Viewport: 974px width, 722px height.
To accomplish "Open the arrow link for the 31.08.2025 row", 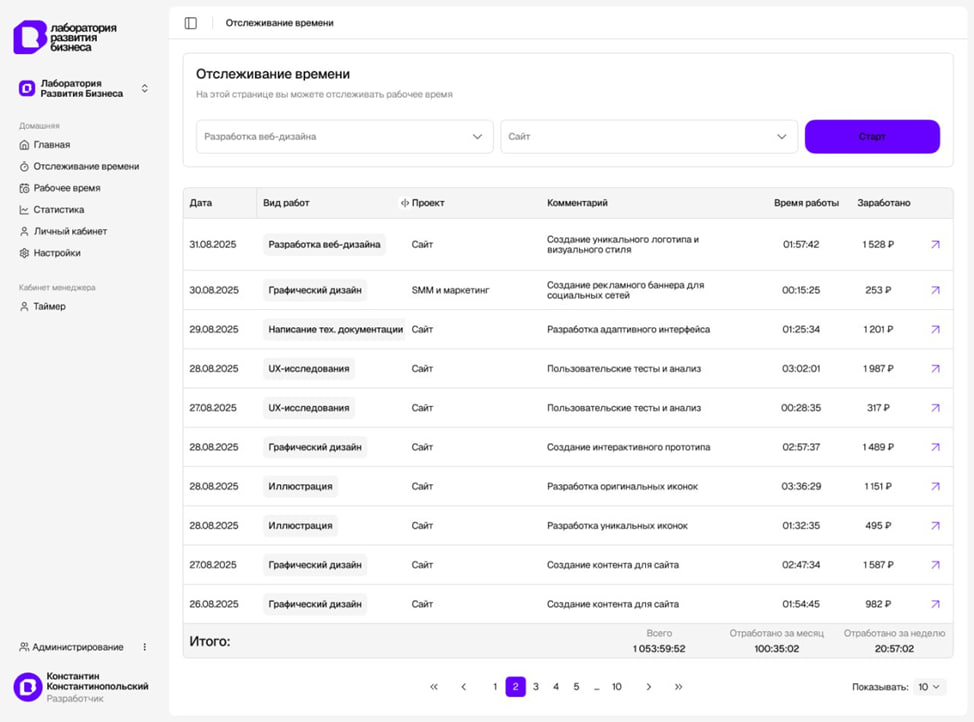I will (935, 244).
